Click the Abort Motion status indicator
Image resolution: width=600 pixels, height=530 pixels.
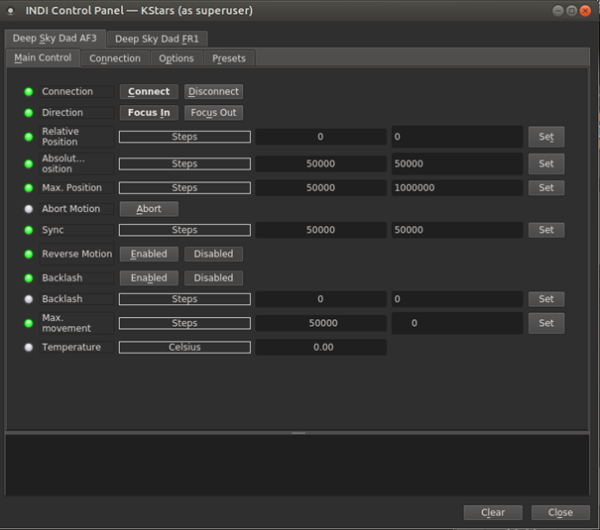coord(29,209)
